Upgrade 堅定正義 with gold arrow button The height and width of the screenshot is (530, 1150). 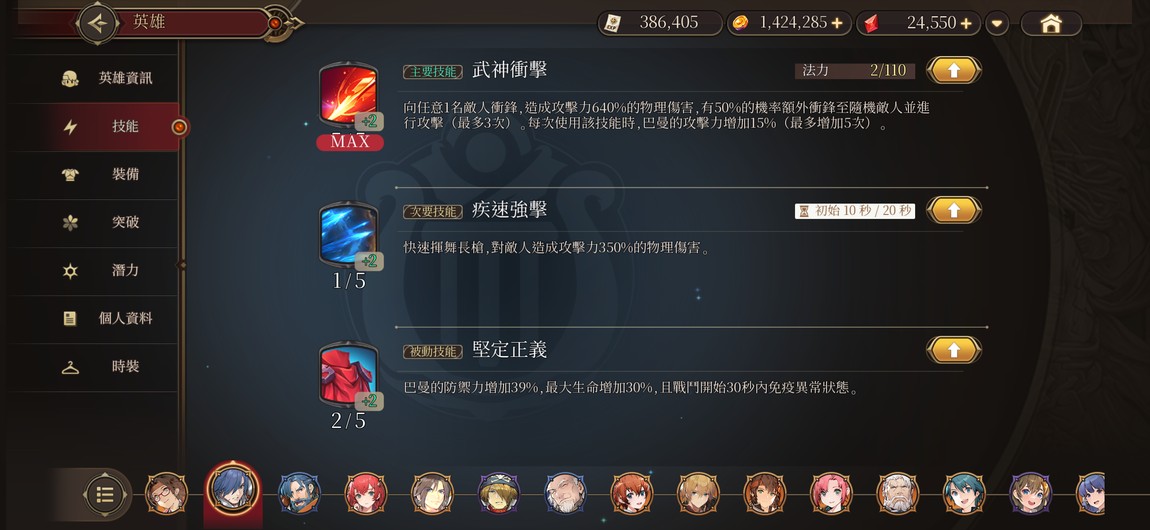(x=953, y=350)
